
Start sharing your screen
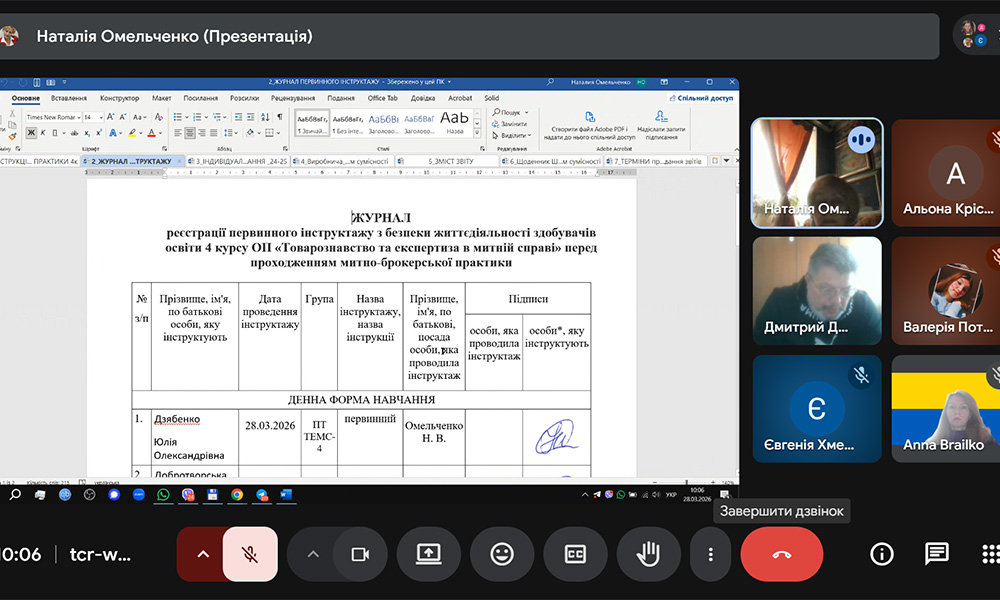(428, 554)
